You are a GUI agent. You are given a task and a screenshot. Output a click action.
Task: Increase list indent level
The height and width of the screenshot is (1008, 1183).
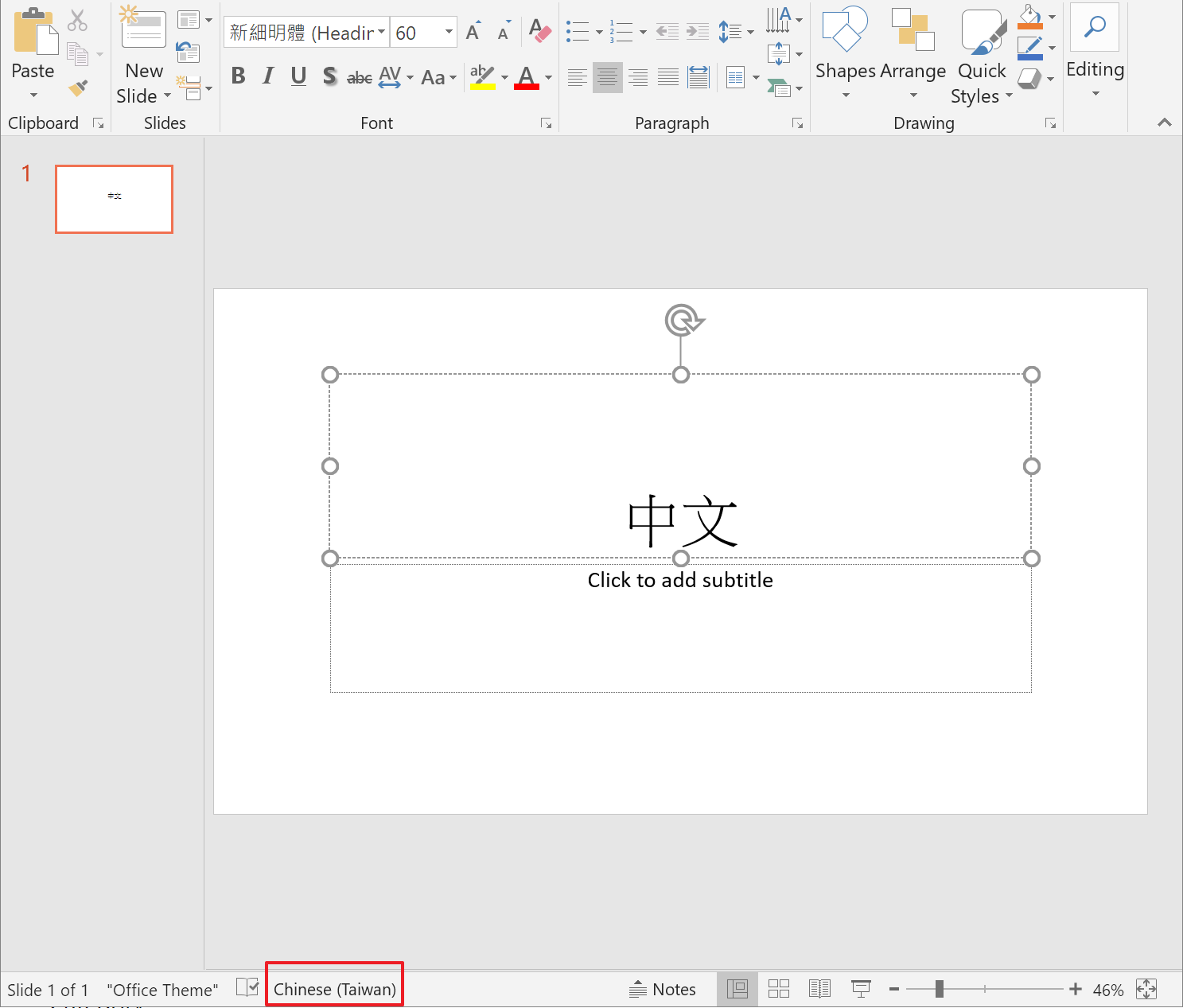pos(697,32)
